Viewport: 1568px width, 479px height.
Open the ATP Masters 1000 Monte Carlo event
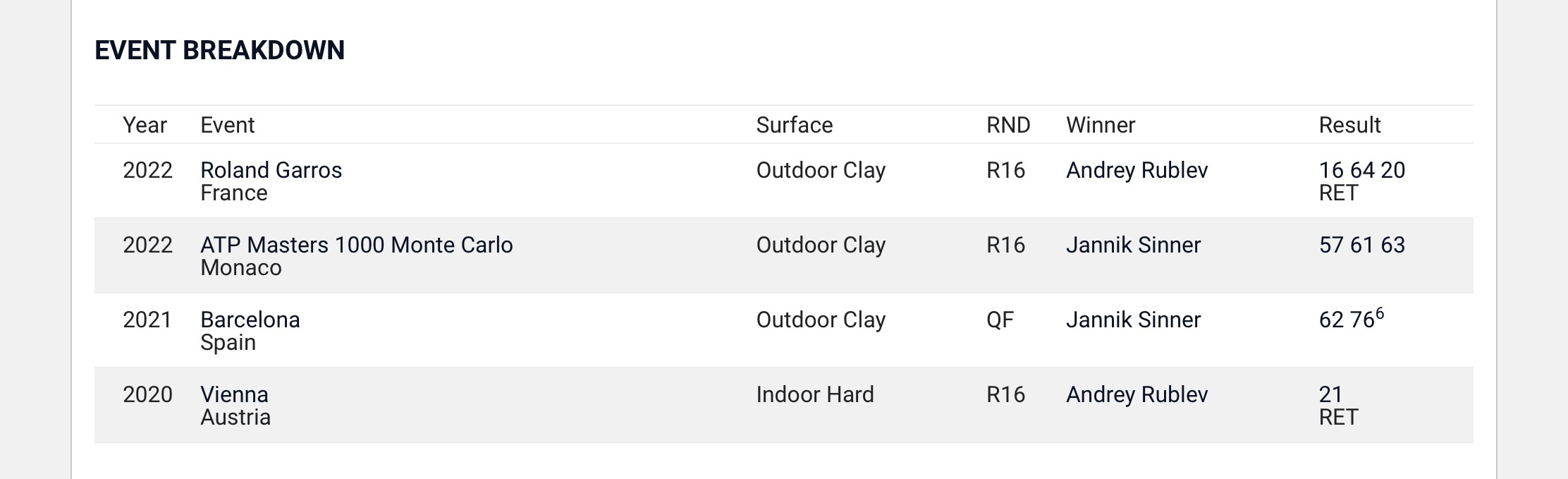pos(356,245)
